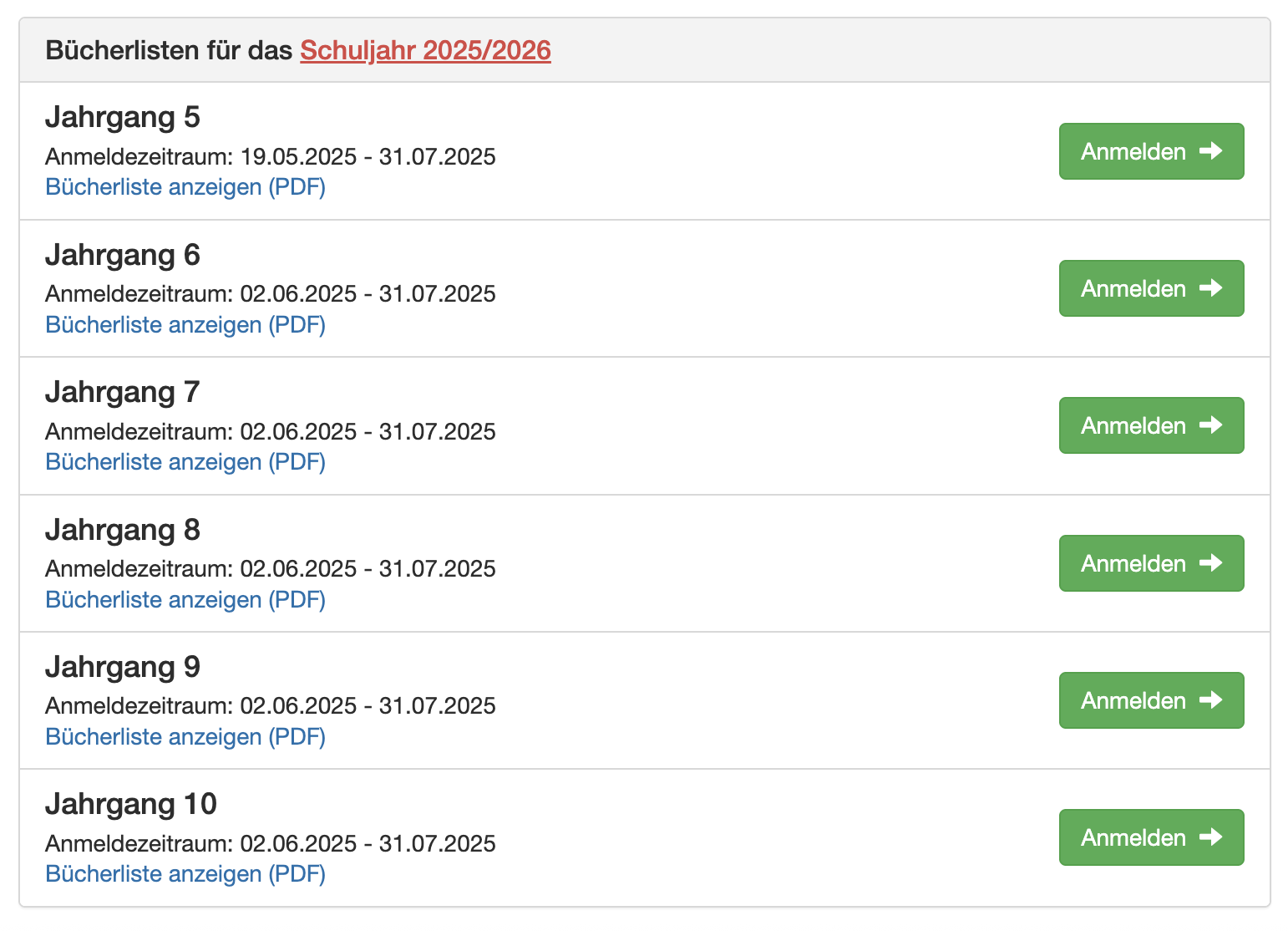
Task: Click the Jahrgang 10 heading
Action: (131, 804)
